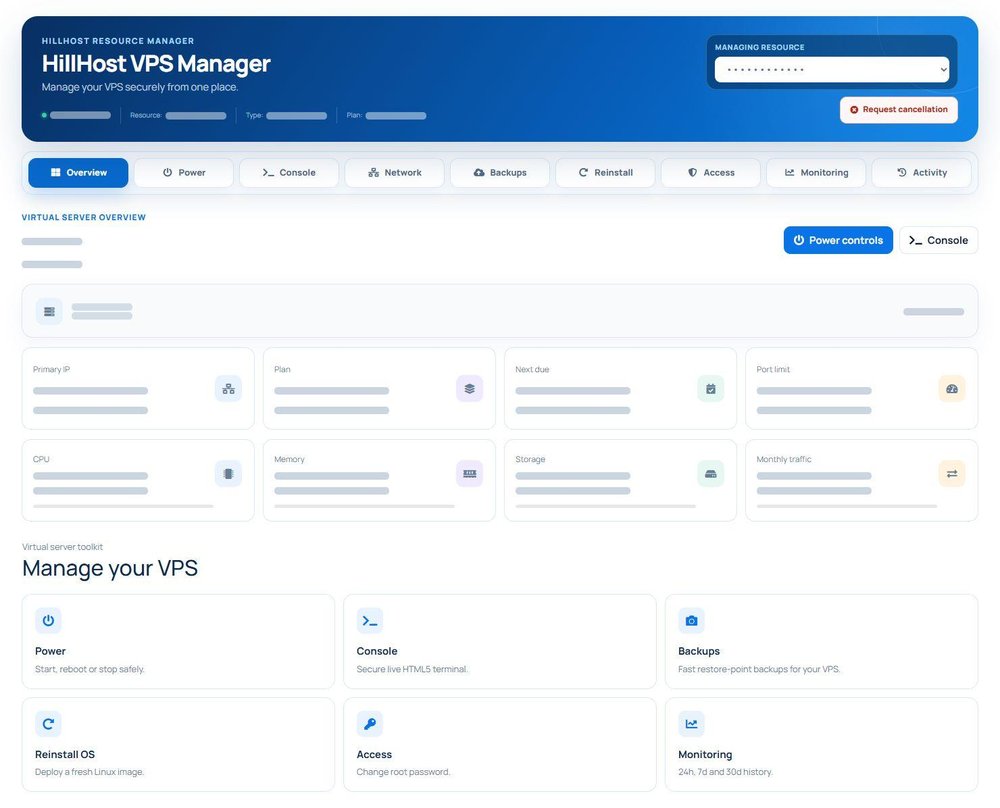This screenshot has width=1000, height=808.
Task: Click the Backups camera card icon
Action: [691, 621]
